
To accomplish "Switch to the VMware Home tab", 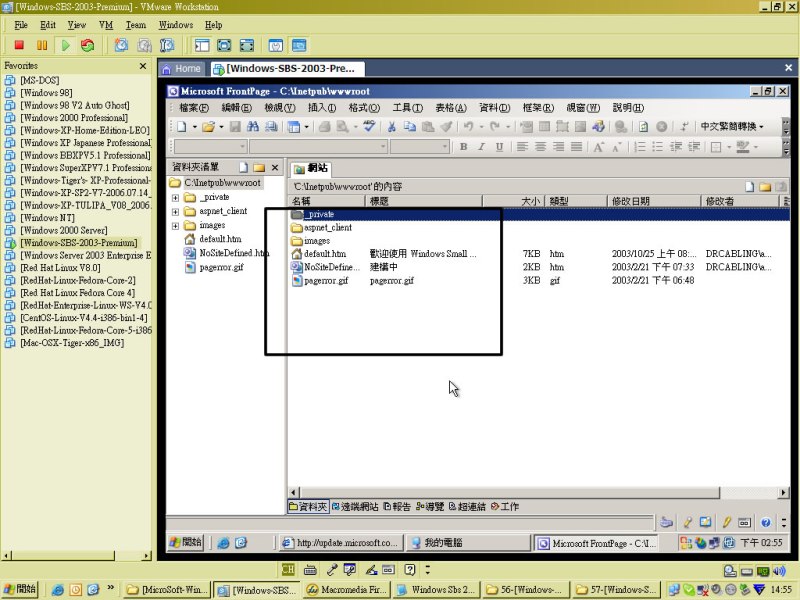I will tap(182, 68).
